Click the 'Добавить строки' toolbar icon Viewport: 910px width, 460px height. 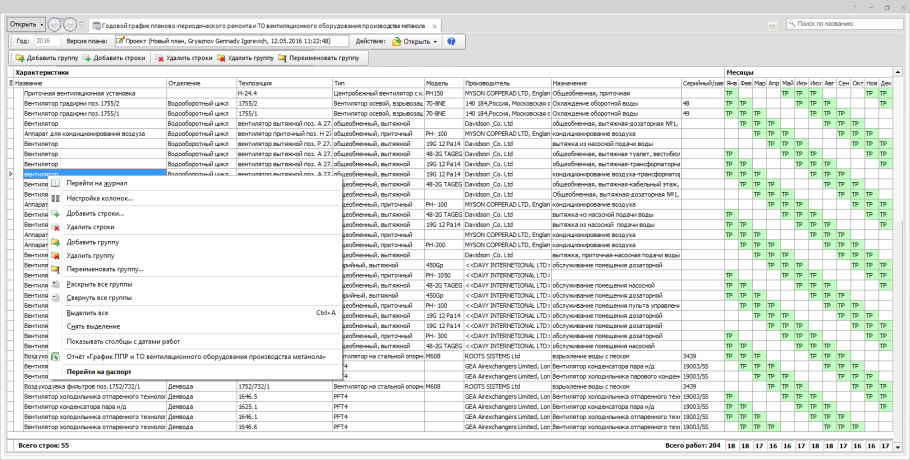pyautogui.click(x=87, y=58)
